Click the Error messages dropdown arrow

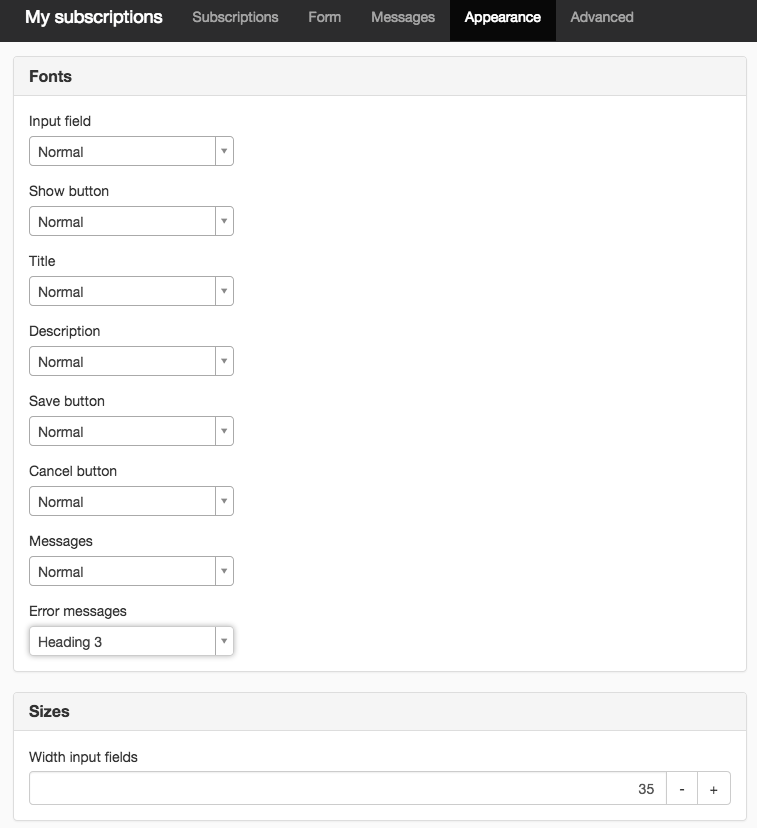(224, 641)
